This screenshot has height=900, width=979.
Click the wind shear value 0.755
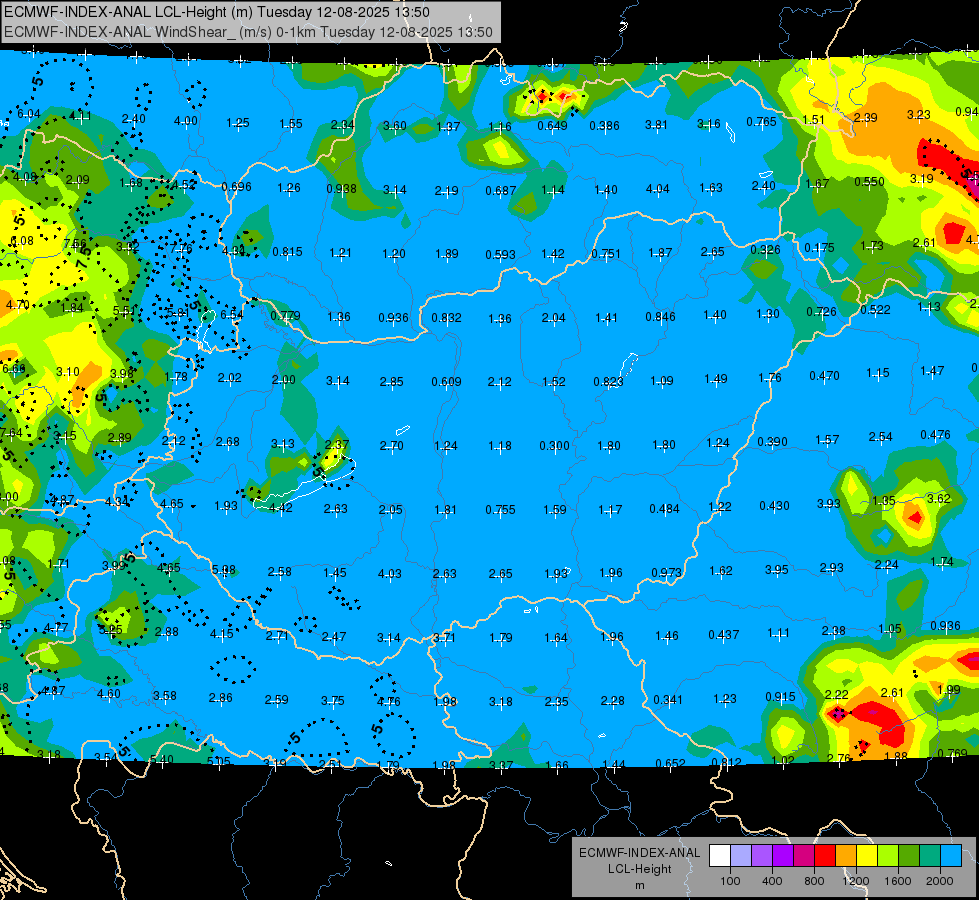coord(501,510)
